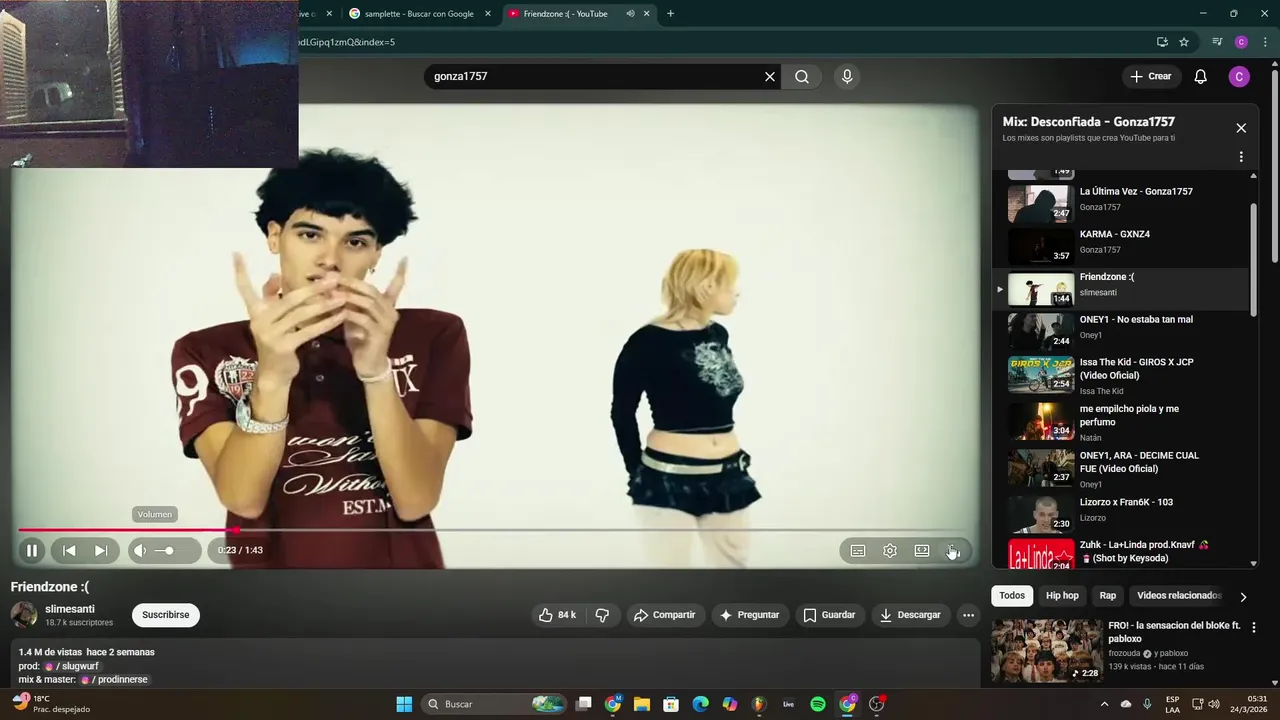Open more video actions (three dots)
1280x720 pixels.
[x=968, y=615]
